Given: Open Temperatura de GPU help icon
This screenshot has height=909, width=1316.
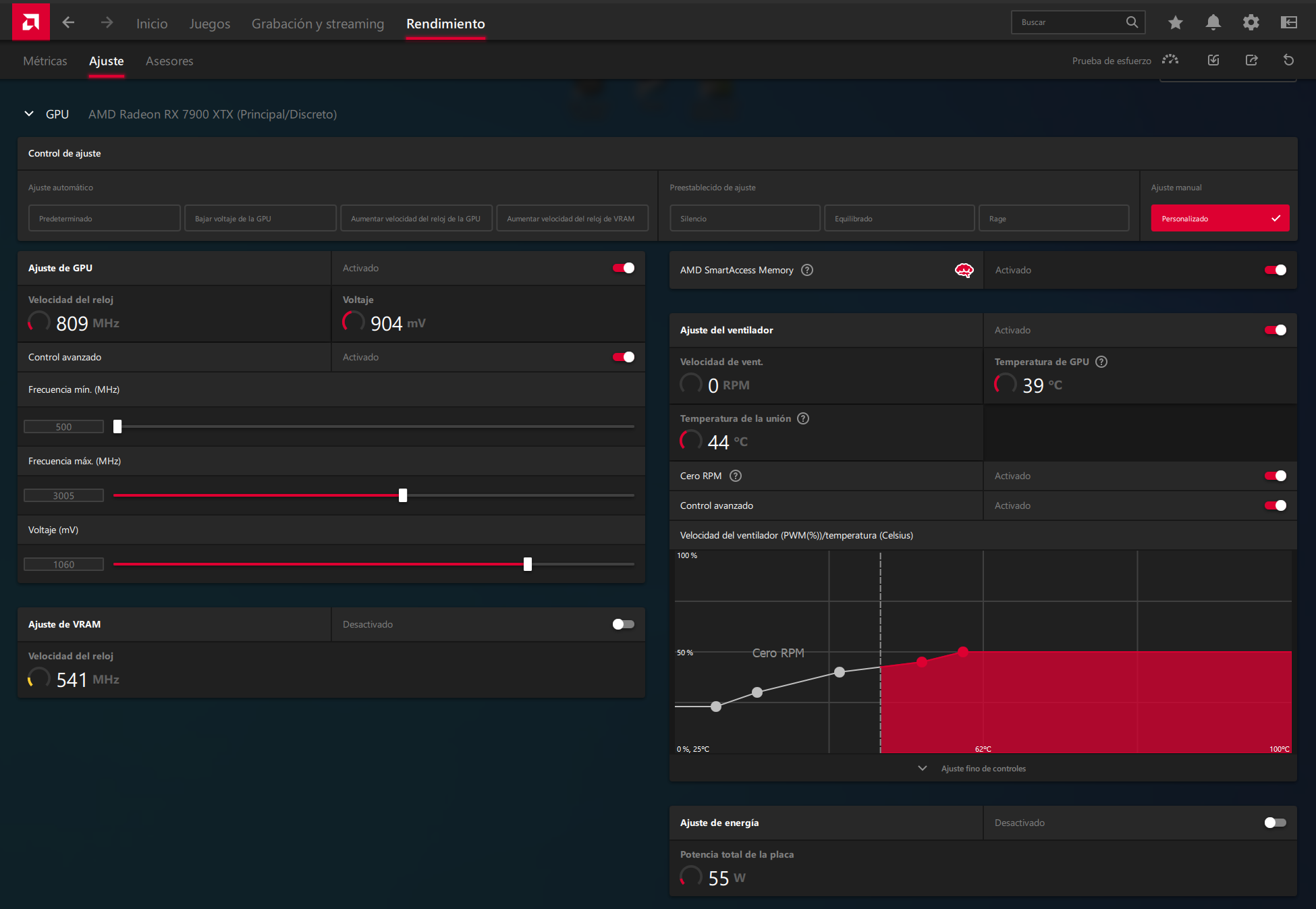Looking at the screenshot, I should click(x=1101, y=362).
